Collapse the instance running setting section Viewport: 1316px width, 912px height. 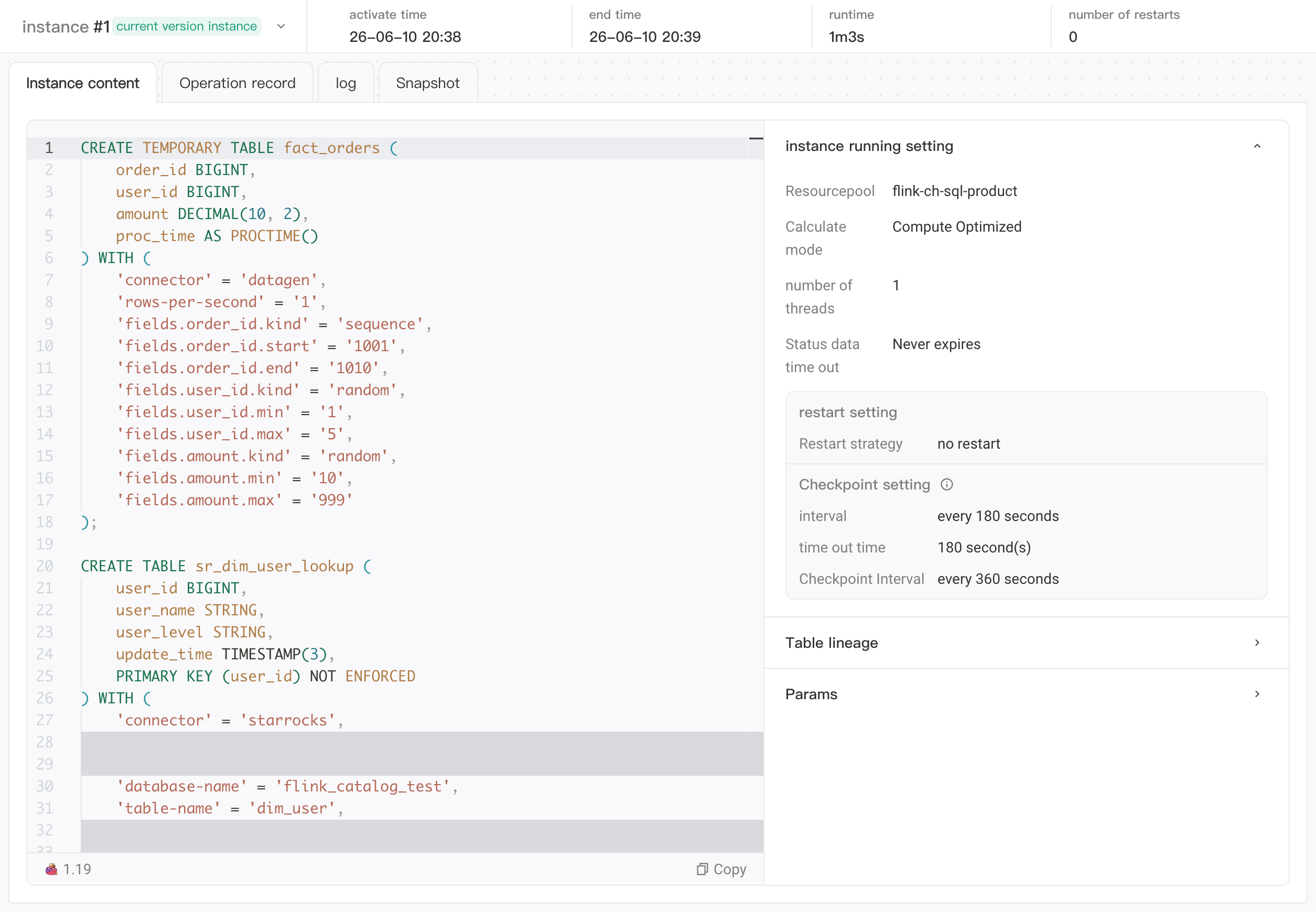point(1257,146)
